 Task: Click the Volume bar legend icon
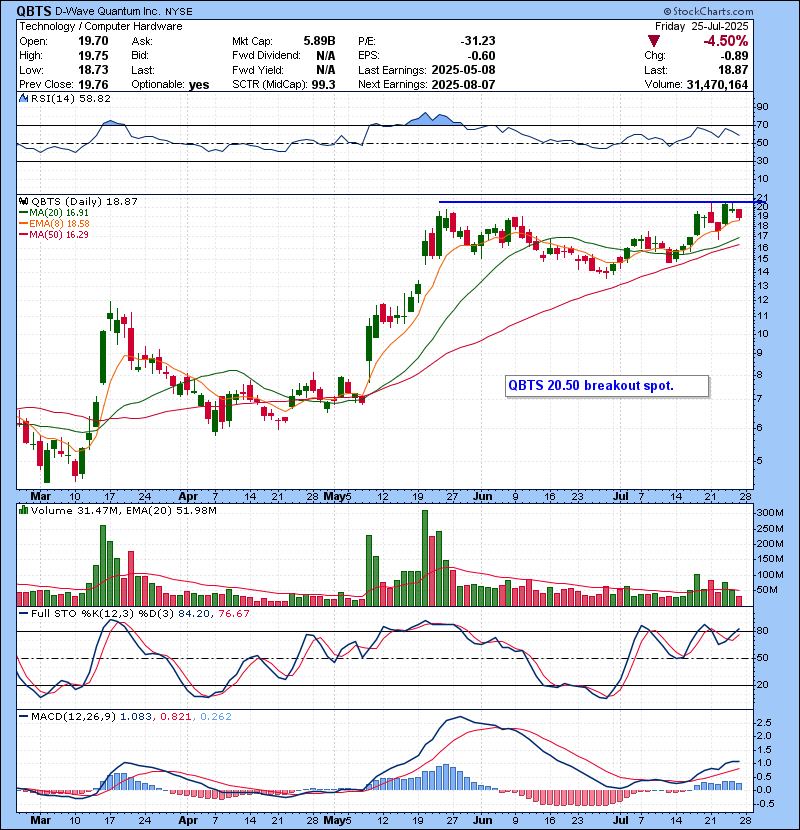[x=23, y=510]
